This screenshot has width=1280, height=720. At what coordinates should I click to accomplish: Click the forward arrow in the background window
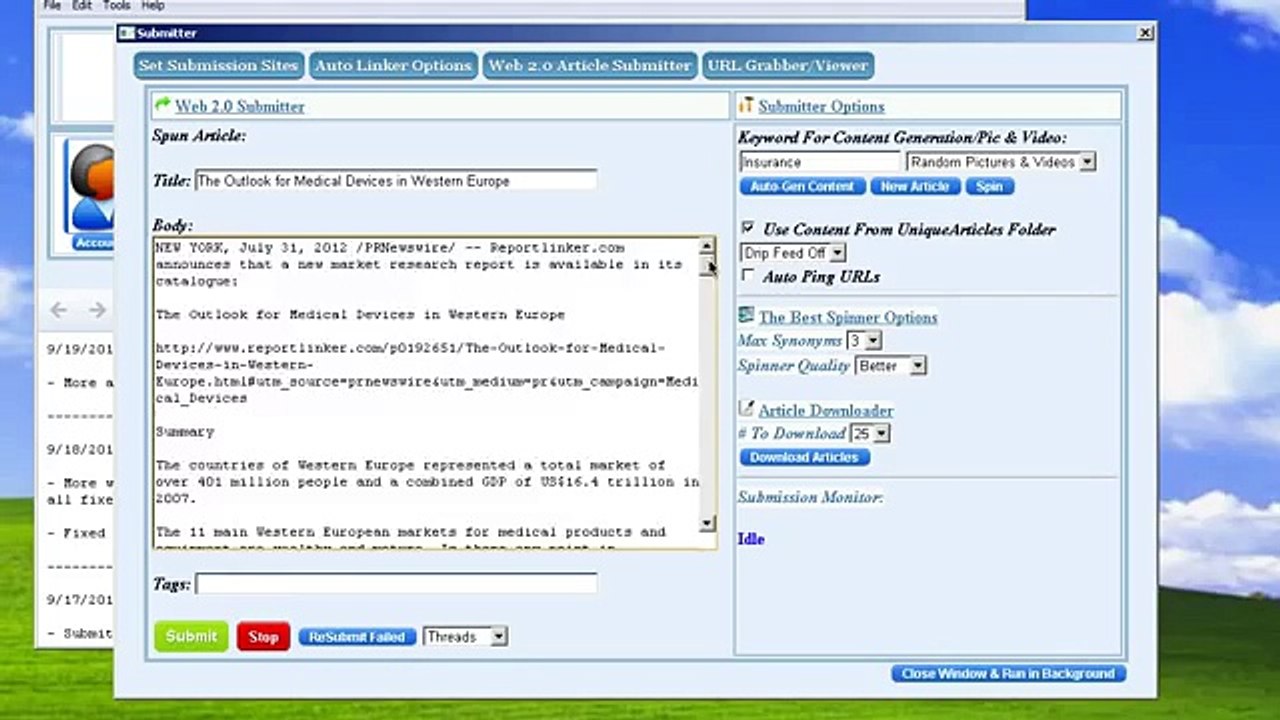tap(97, 310)
